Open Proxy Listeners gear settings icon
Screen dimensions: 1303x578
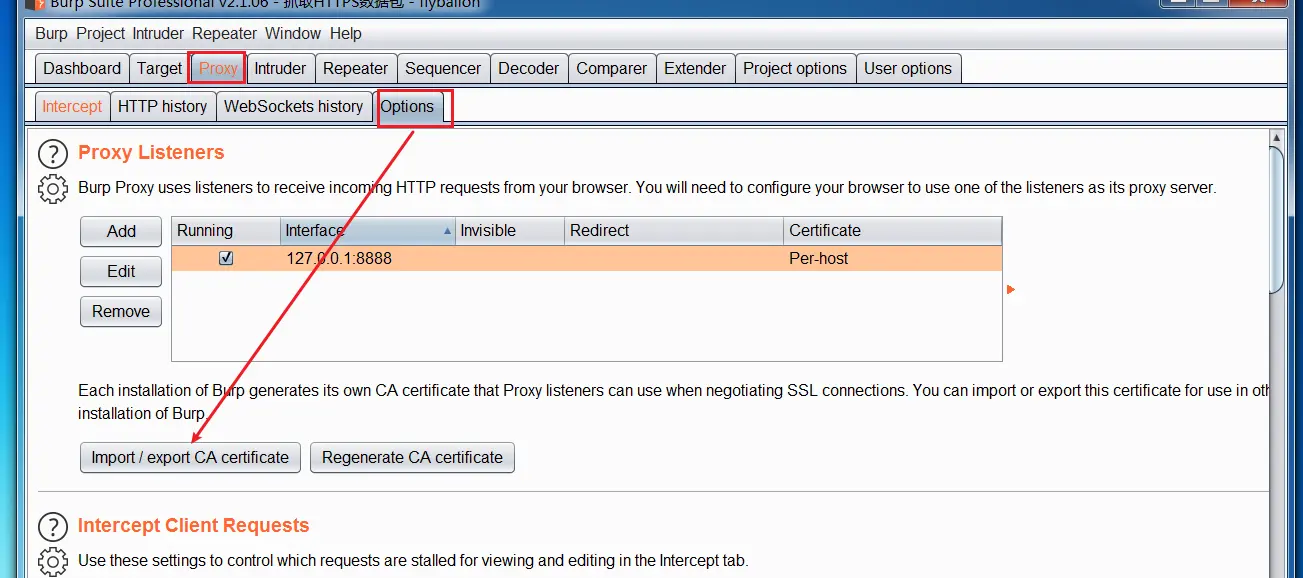click(52, 188)
